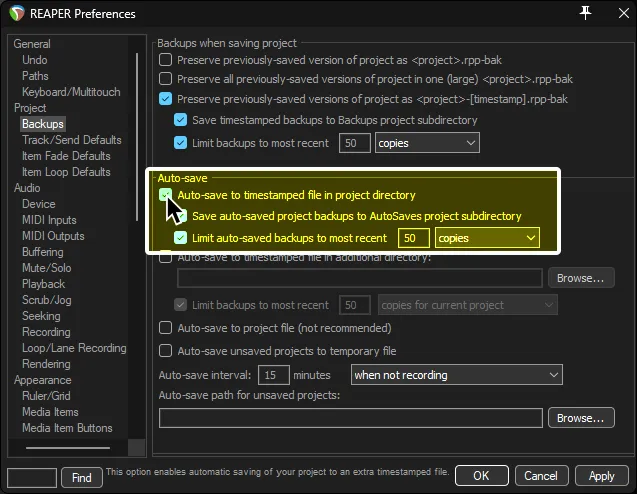Enable auto-save unsaved projects to temporary file
This screenshot has height=494, width=637.
(x=165, y=351)
